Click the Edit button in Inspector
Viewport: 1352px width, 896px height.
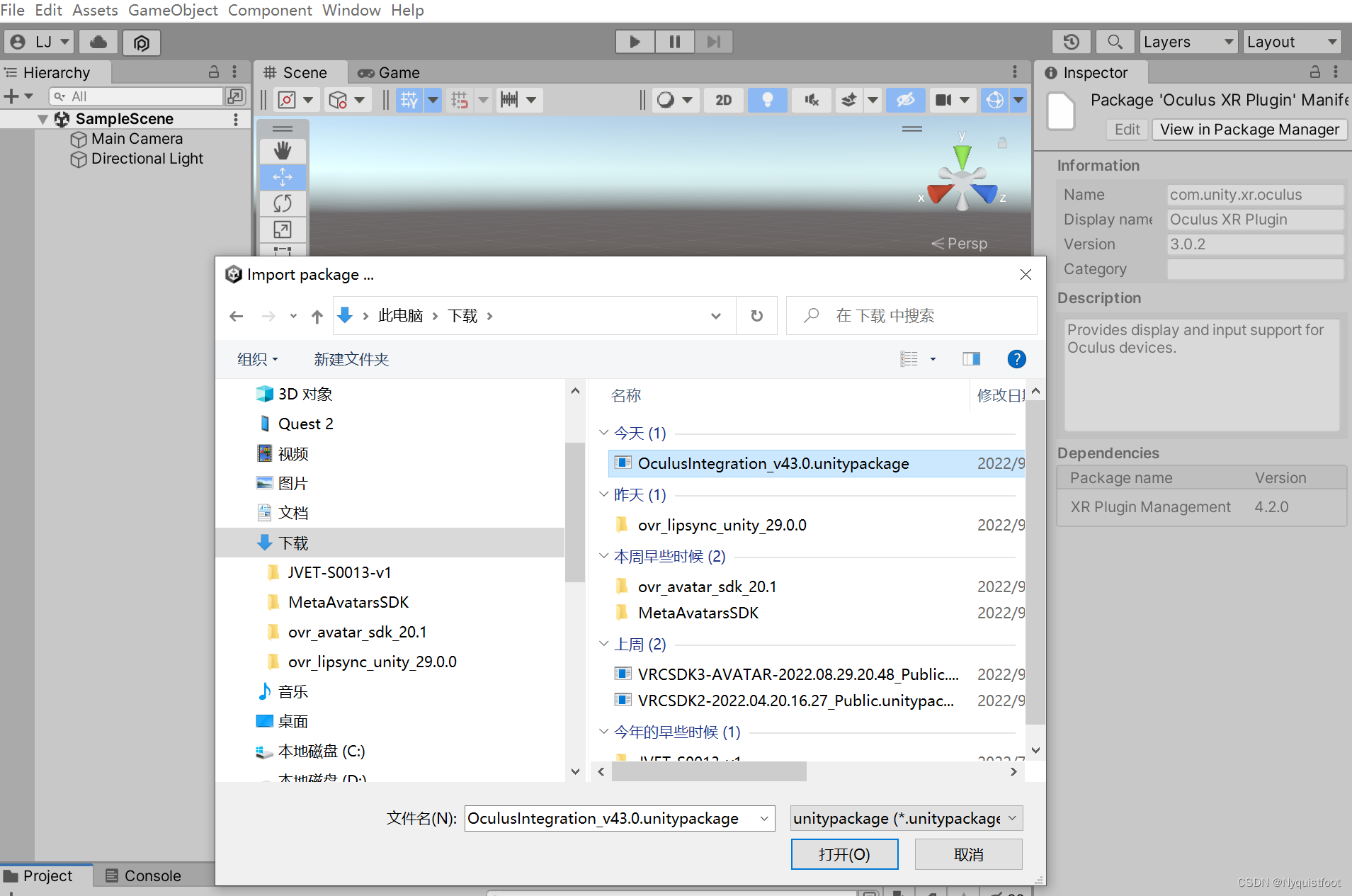point(1127,130)
